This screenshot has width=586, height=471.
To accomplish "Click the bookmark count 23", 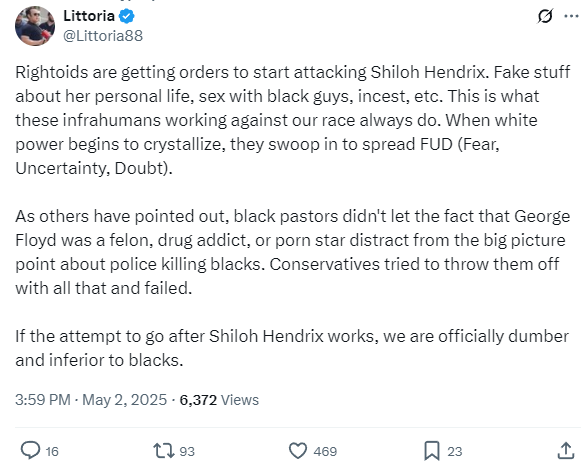I will tap(454, 452).
